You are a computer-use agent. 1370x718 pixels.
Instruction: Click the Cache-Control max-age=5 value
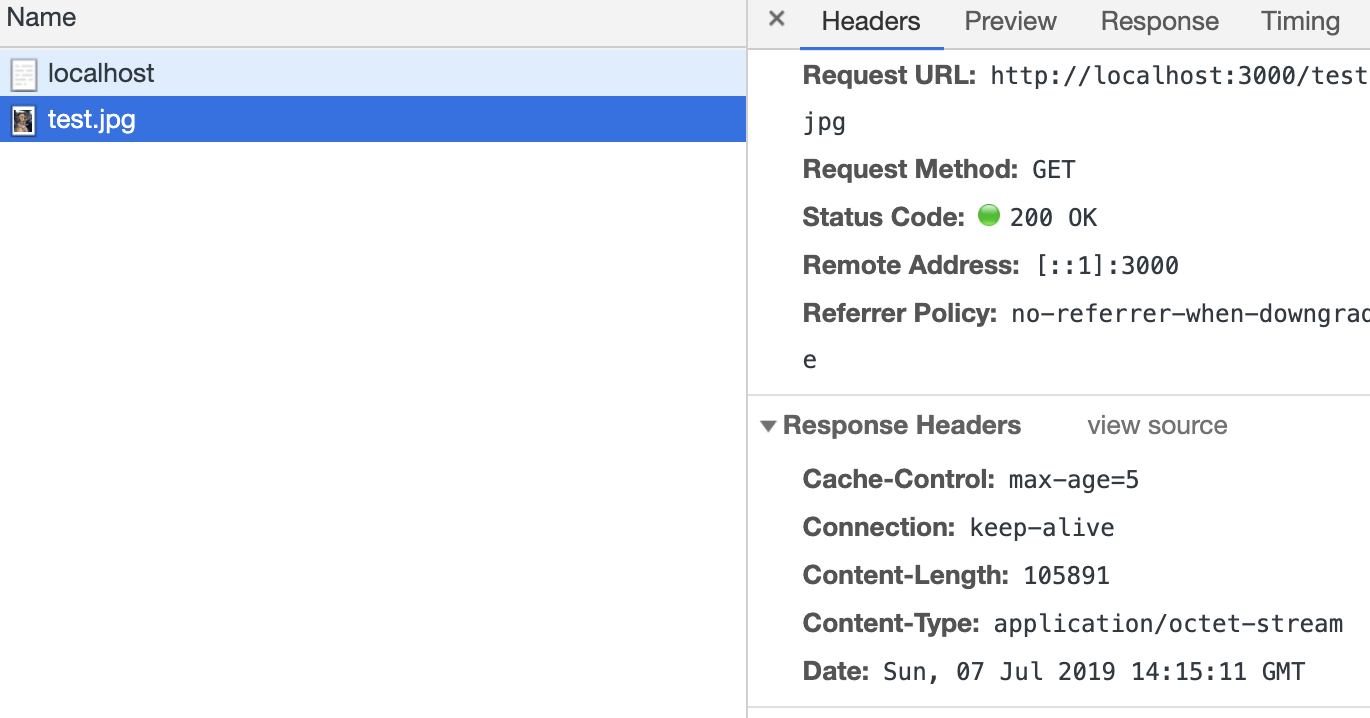click(1073, 480)
